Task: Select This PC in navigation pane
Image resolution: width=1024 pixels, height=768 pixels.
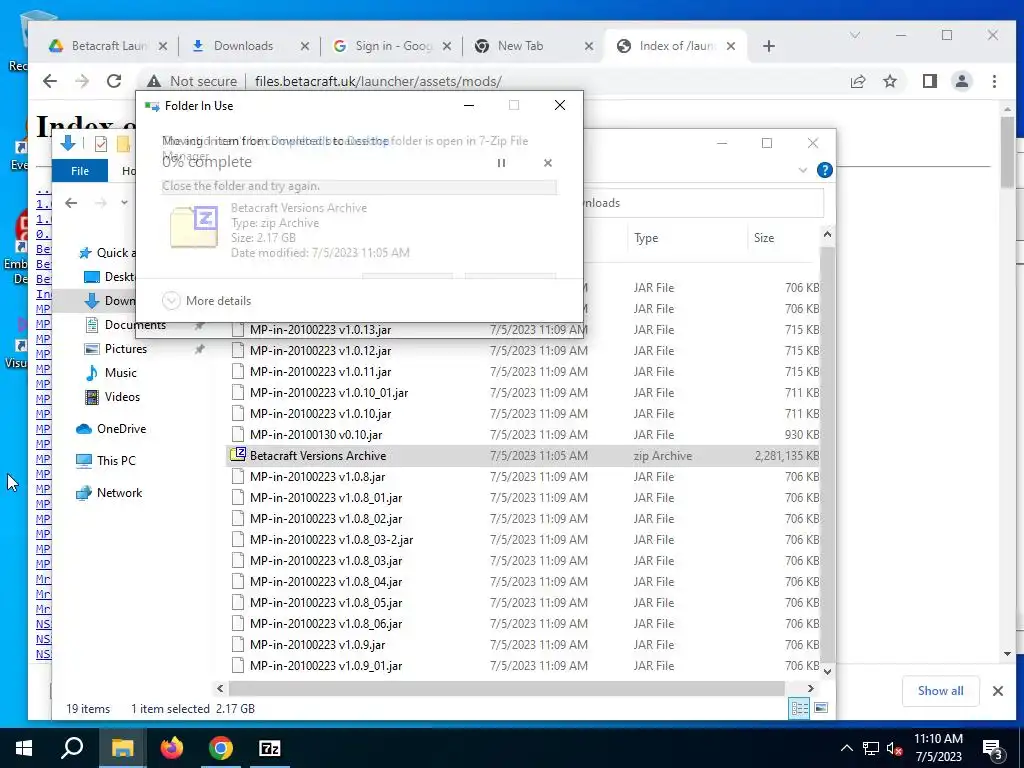Action: [x=116, y=461]
